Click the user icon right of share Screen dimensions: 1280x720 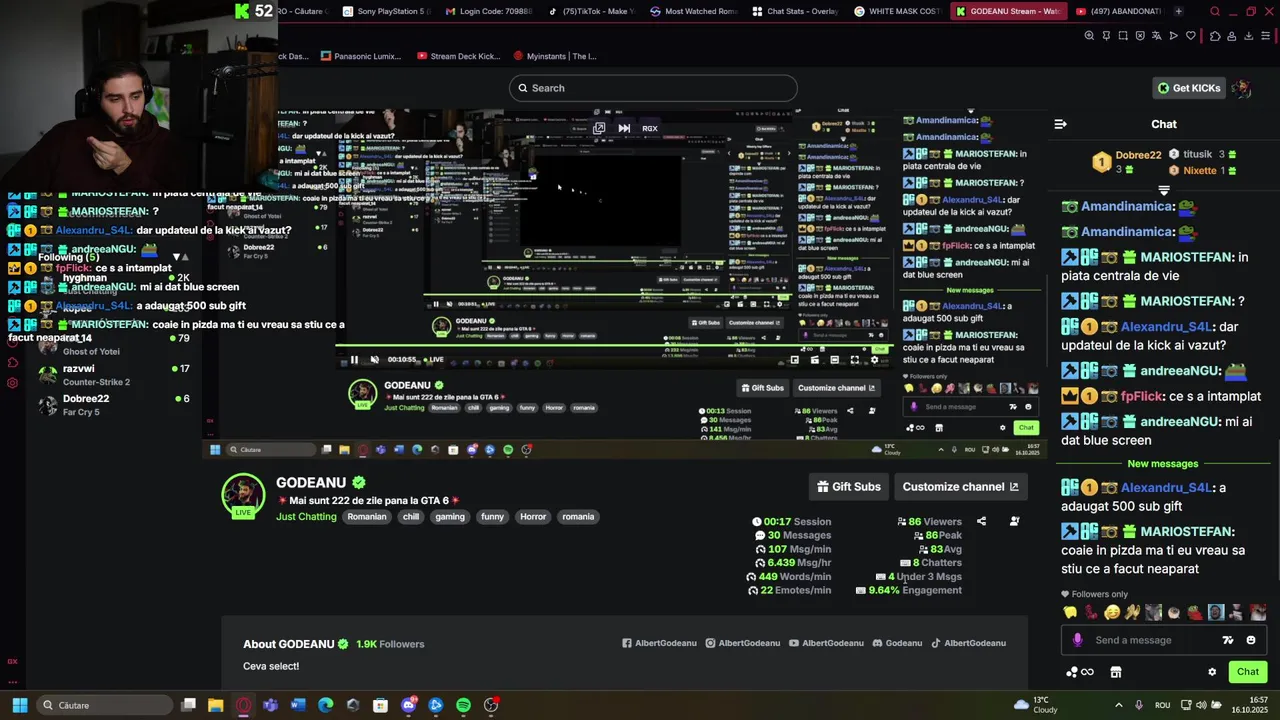tap(1014, 521)
